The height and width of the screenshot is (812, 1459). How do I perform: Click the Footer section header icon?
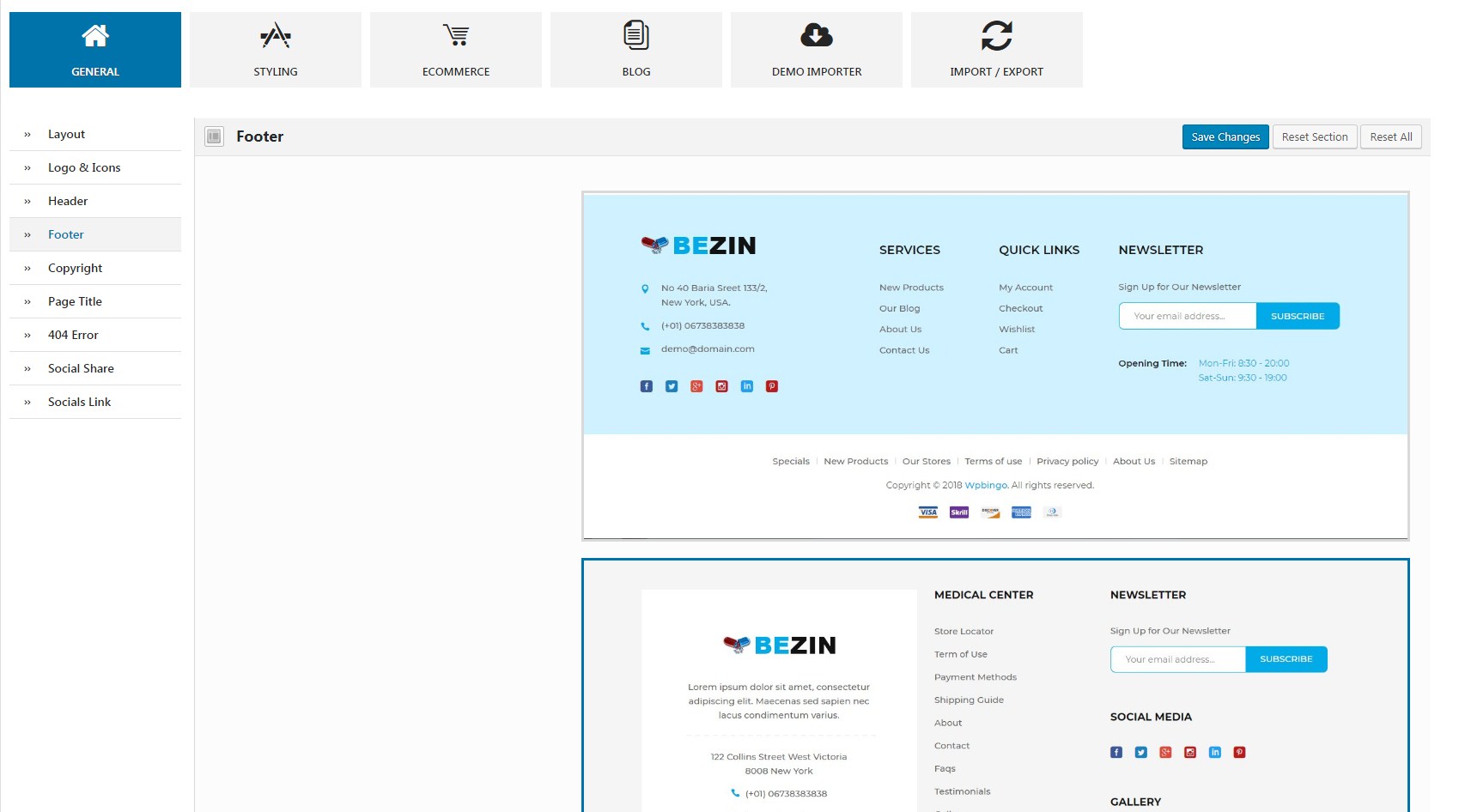215,136
